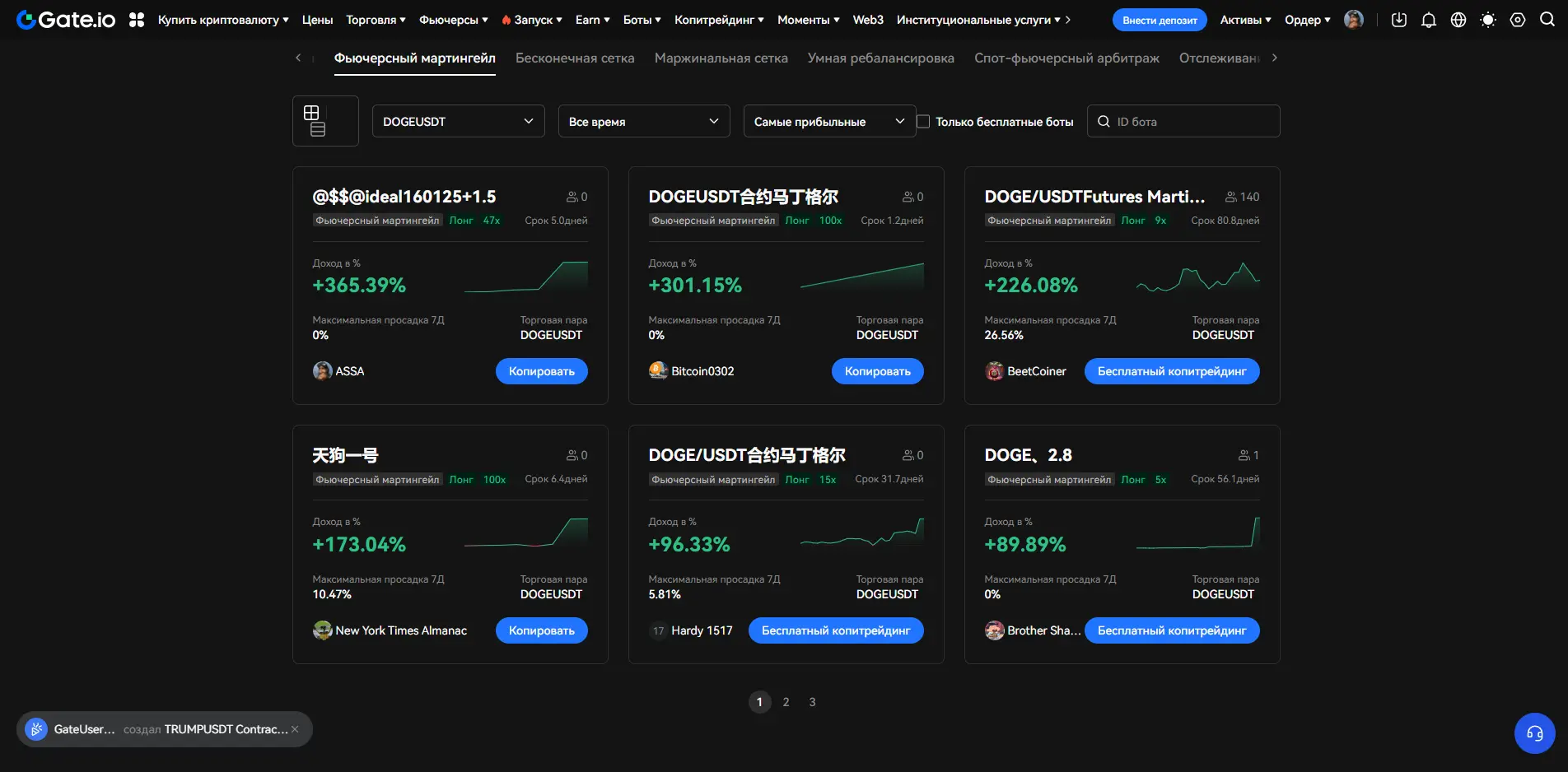Open the header search magnifier
The height and width of the screenshot is (772, 1568).
[1547, 20]
